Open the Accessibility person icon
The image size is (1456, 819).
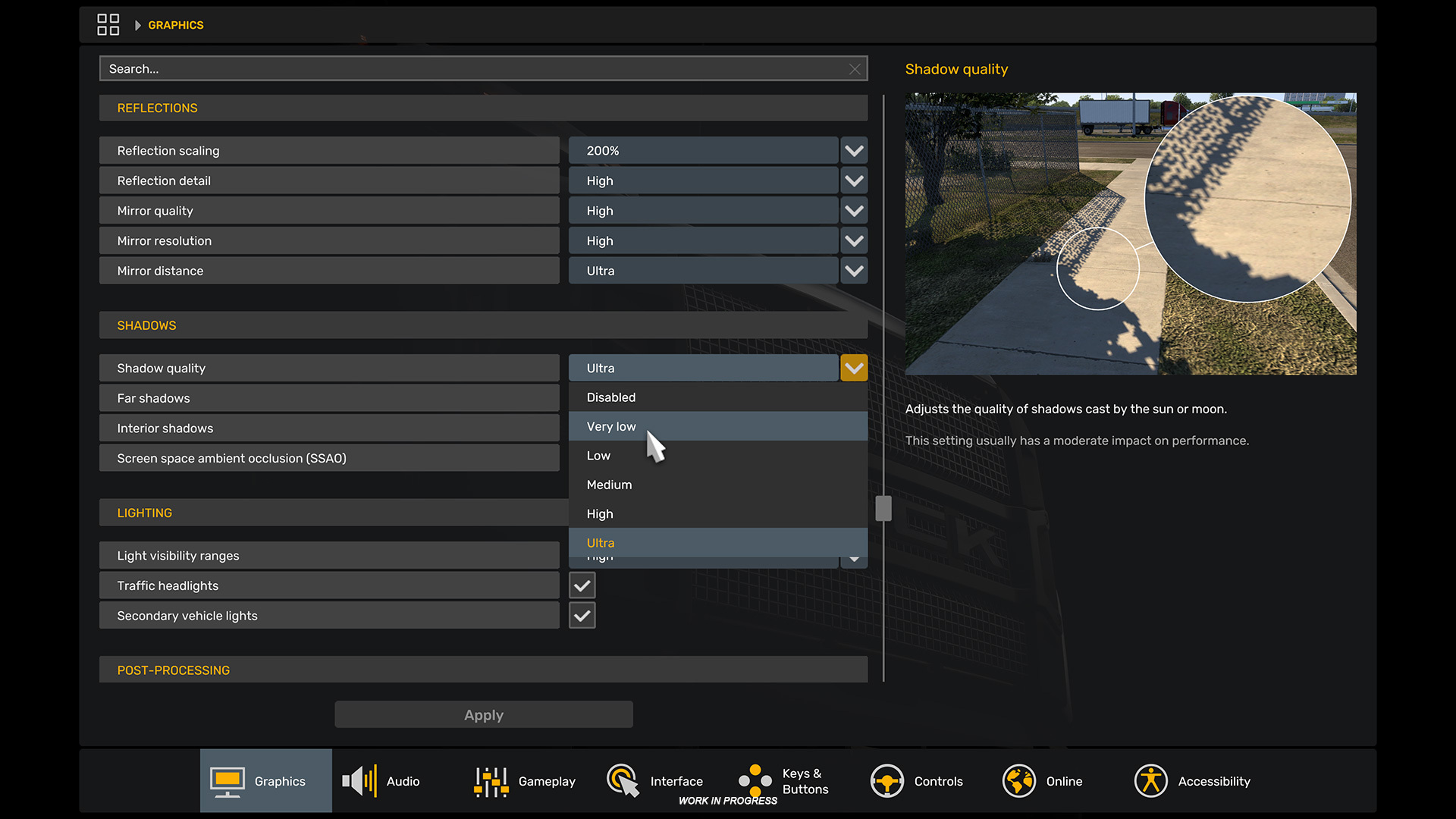coord(1150,781)
